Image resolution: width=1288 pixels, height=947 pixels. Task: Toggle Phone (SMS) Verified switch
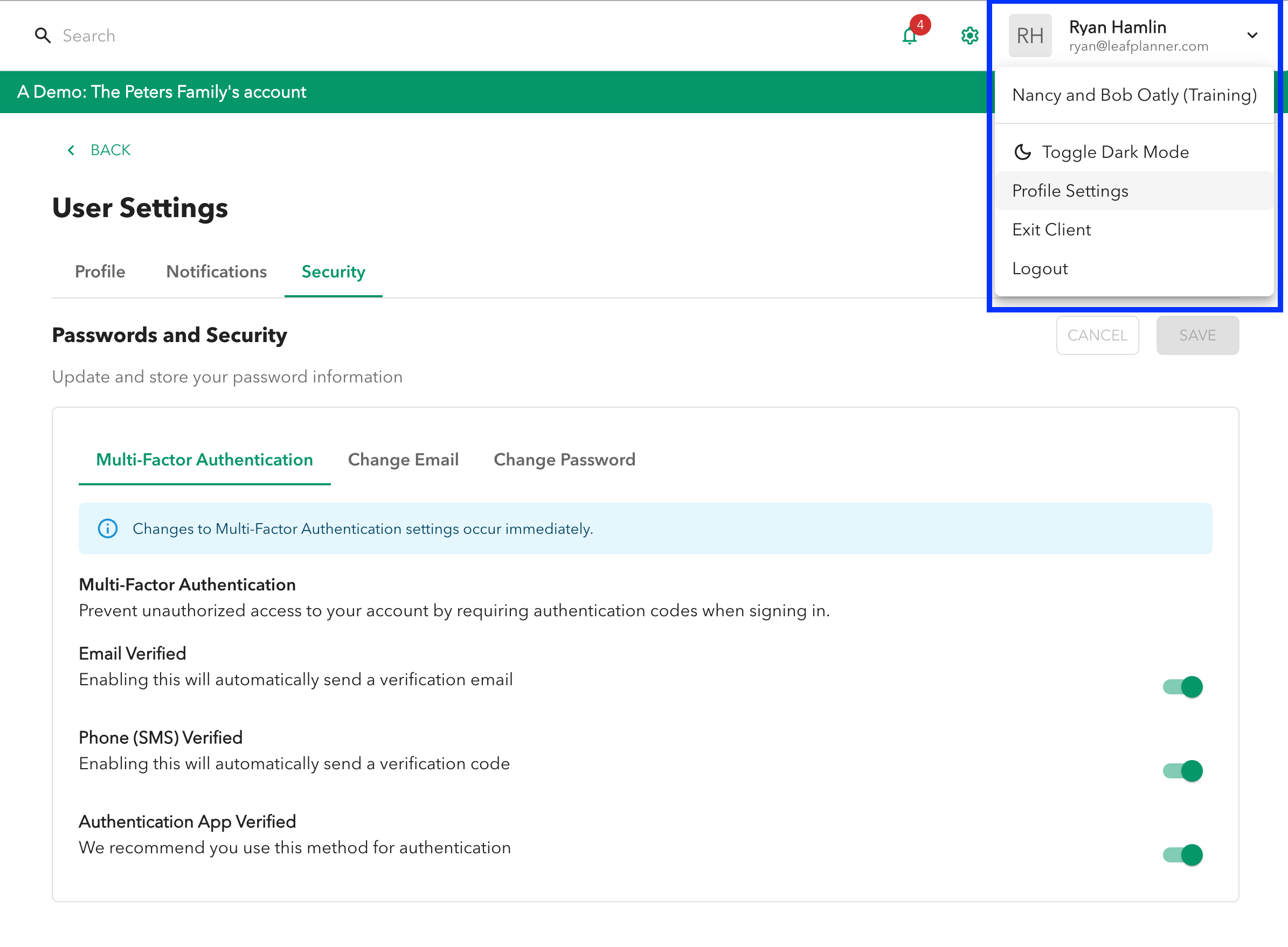click(x=1182, y=771)
